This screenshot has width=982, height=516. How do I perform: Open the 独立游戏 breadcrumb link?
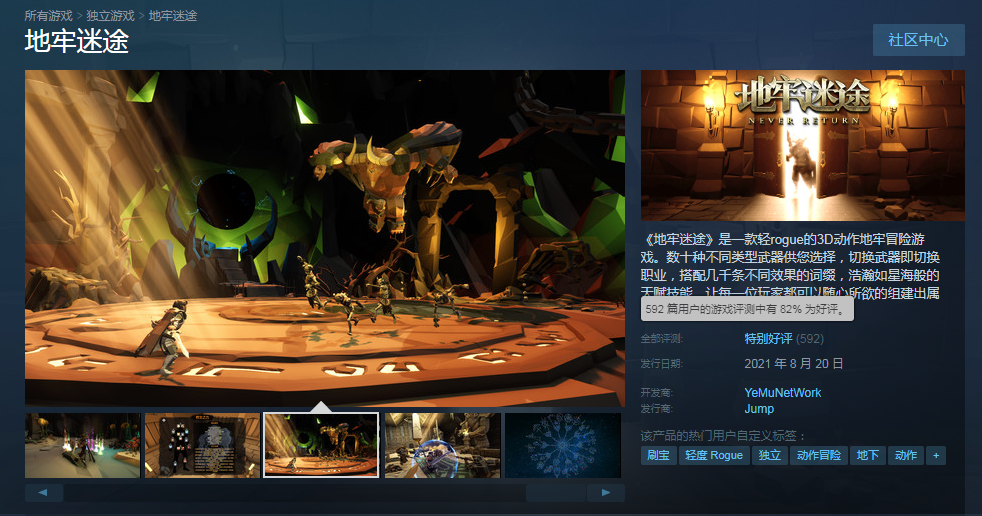coord(110,16)
